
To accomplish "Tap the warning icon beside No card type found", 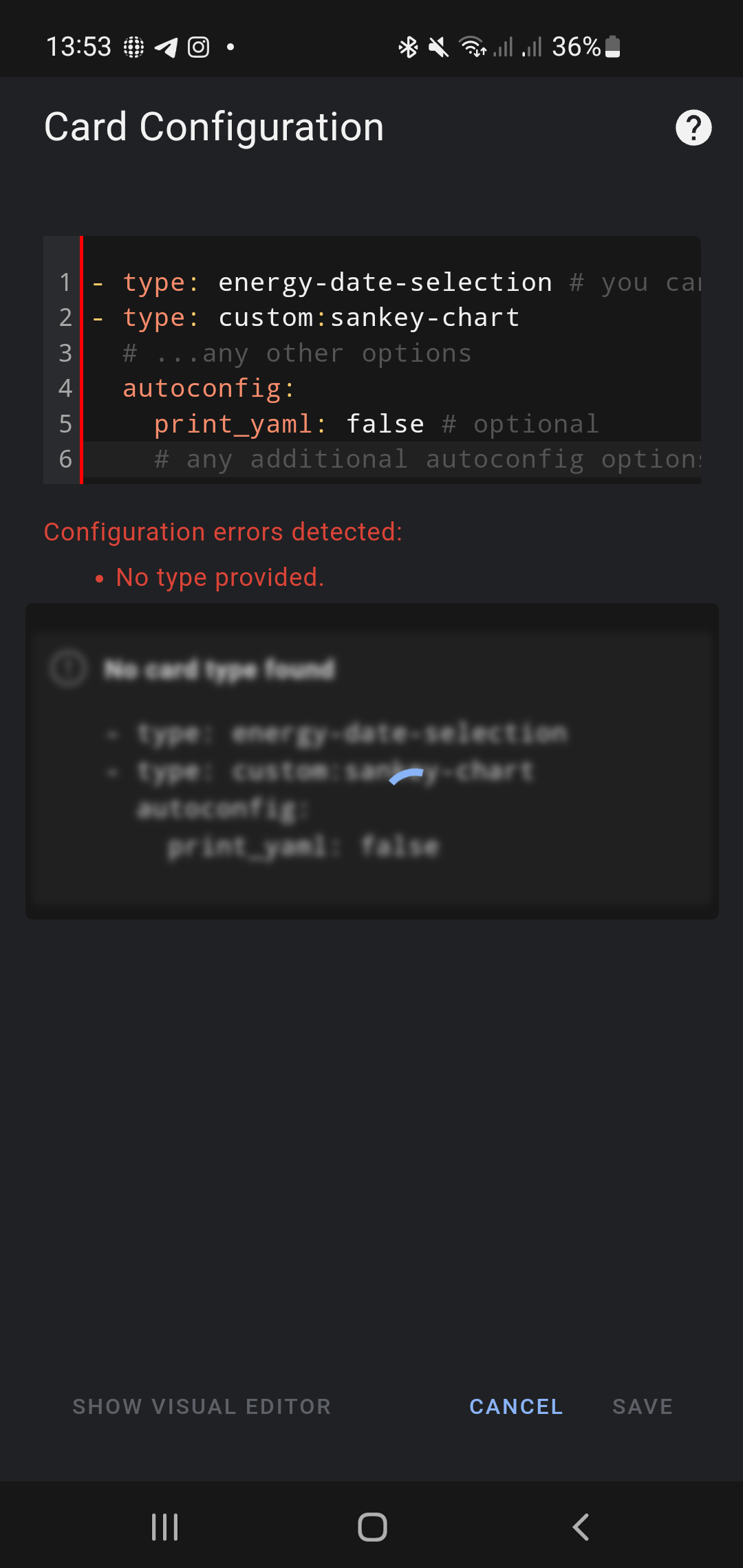I will [x=68, y=667].
